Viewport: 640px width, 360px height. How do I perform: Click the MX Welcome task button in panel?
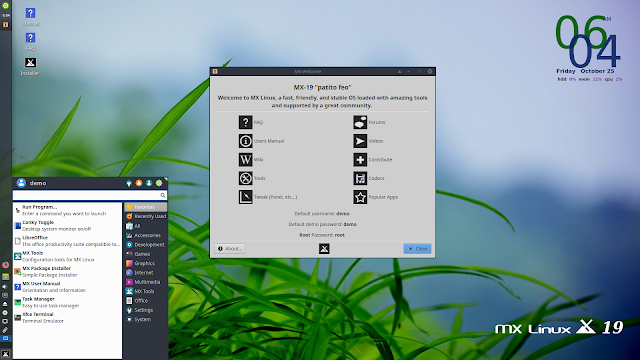click(x=5, y=24)
